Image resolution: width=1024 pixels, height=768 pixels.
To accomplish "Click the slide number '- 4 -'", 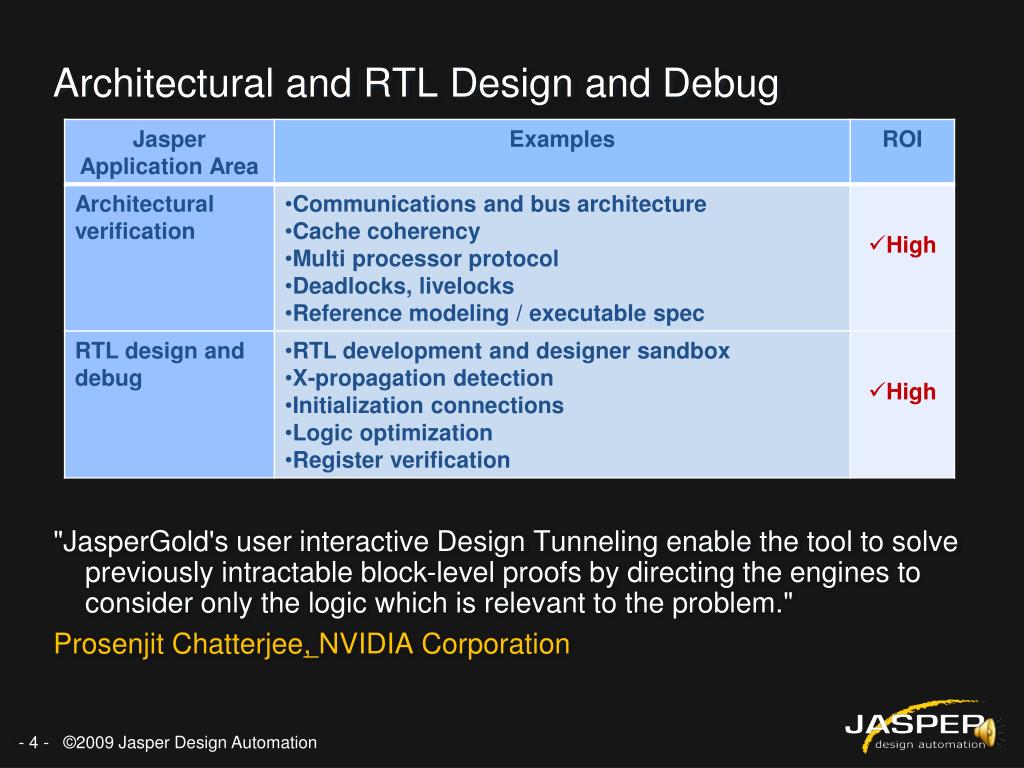I will 33,743.
